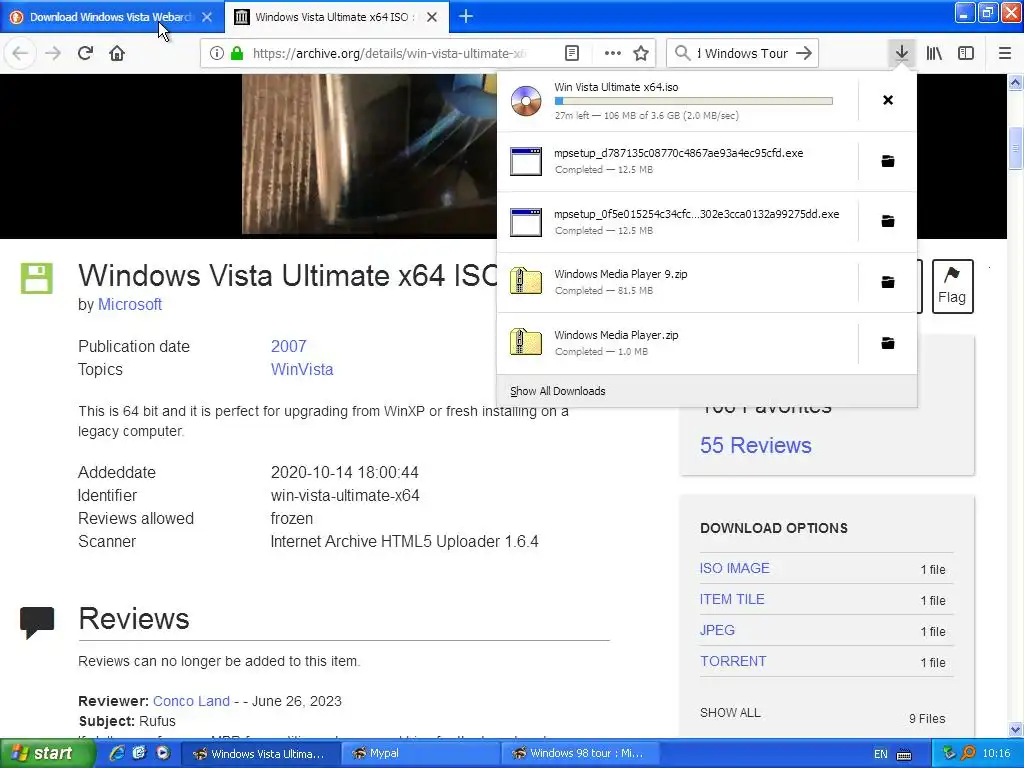Click the green padlock security icon
The image size is (1024, 768).
point(237,54)
